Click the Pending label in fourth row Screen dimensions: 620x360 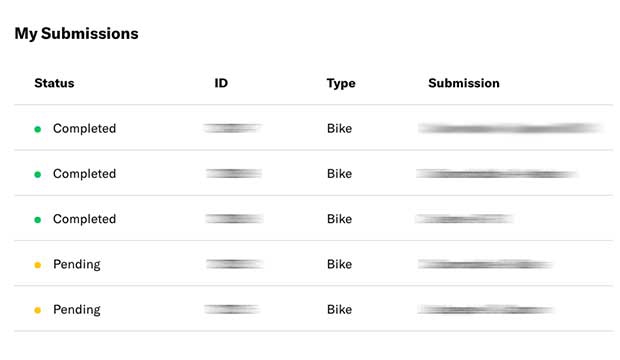click(x=77, y=265)
